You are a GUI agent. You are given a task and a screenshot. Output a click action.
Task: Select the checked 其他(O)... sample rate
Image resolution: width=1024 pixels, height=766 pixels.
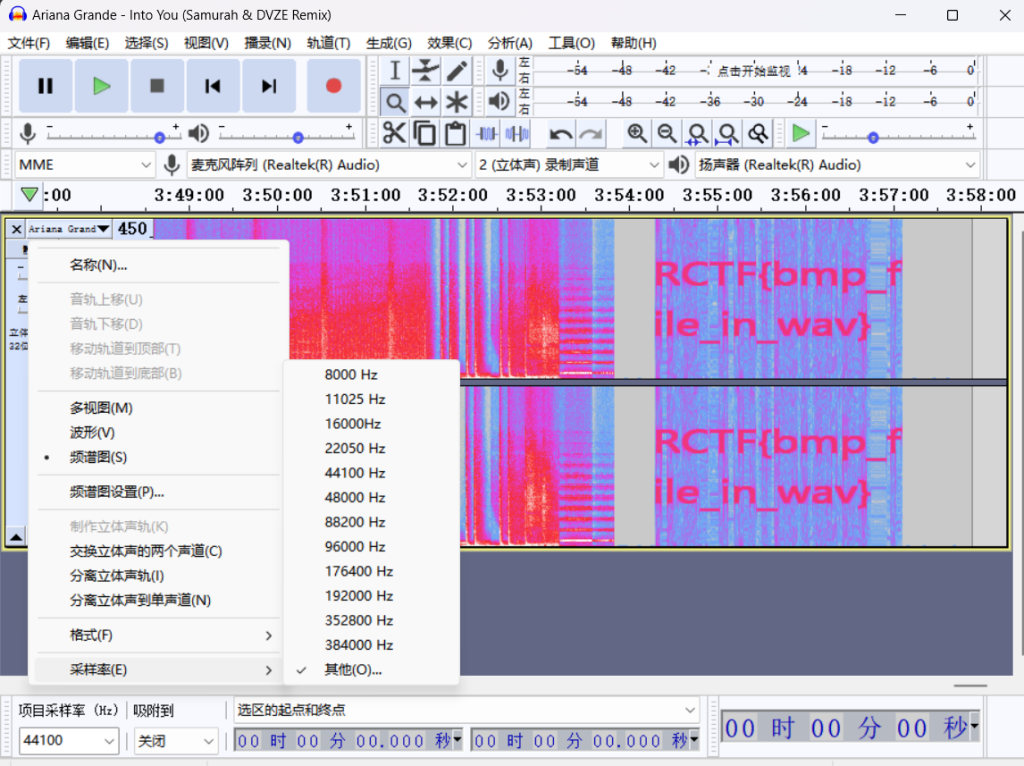coord(352,669)
